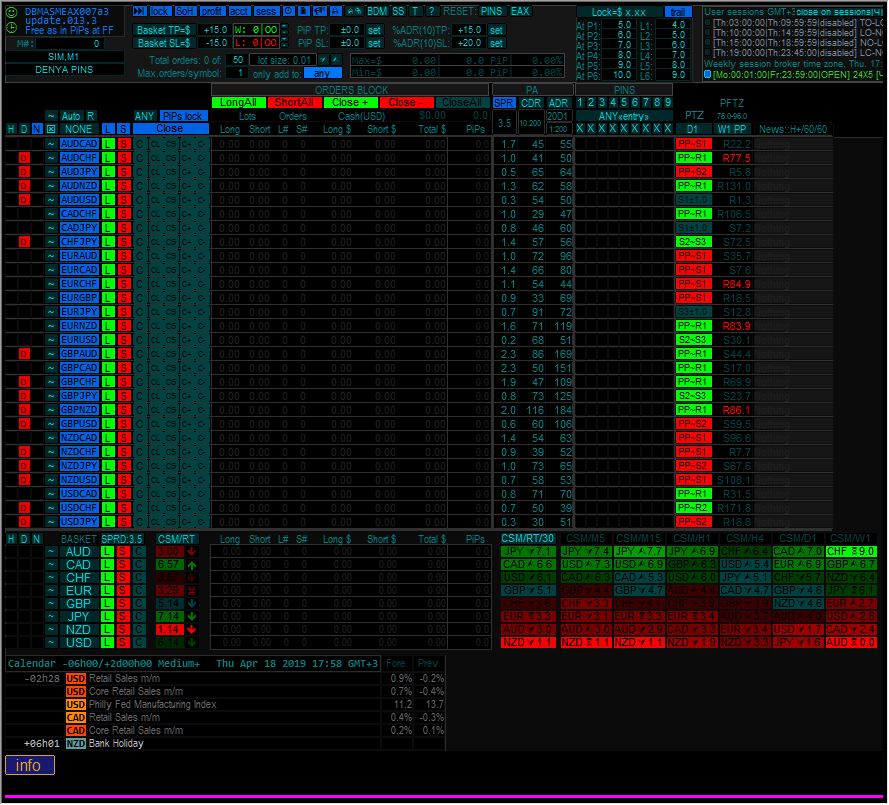
Task: Enable the Th:03:00:00 session checkbox
Action: tap(707, 23)
